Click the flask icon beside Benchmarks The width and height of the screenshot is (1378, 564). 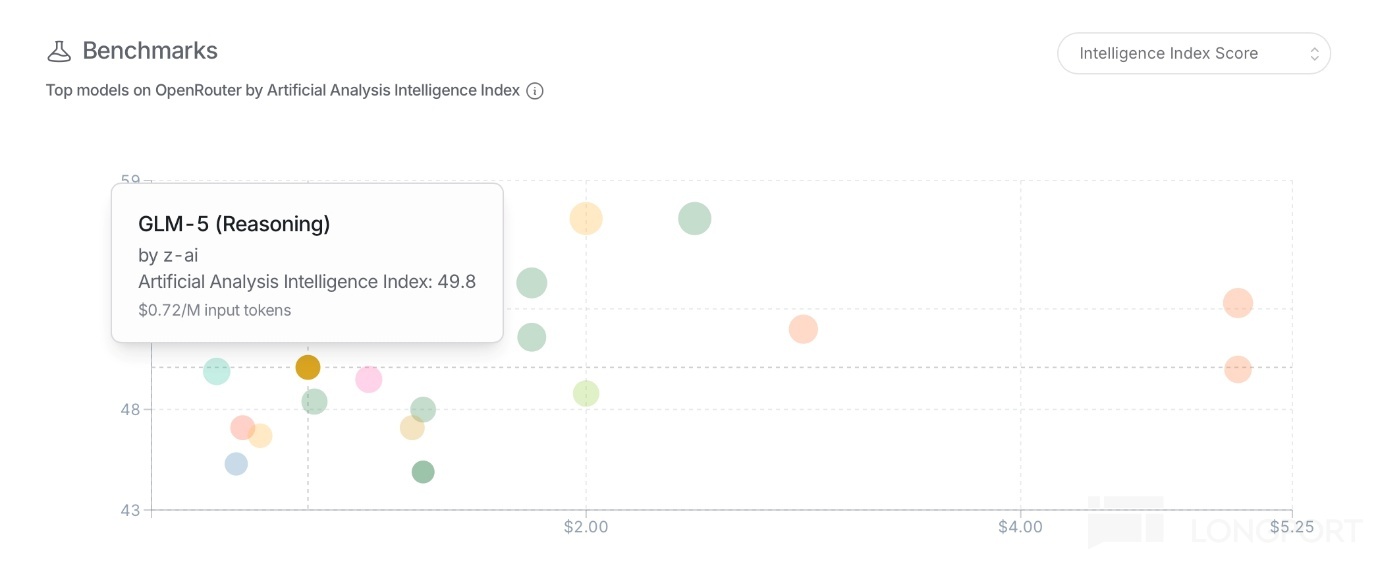tap(59, 51)
